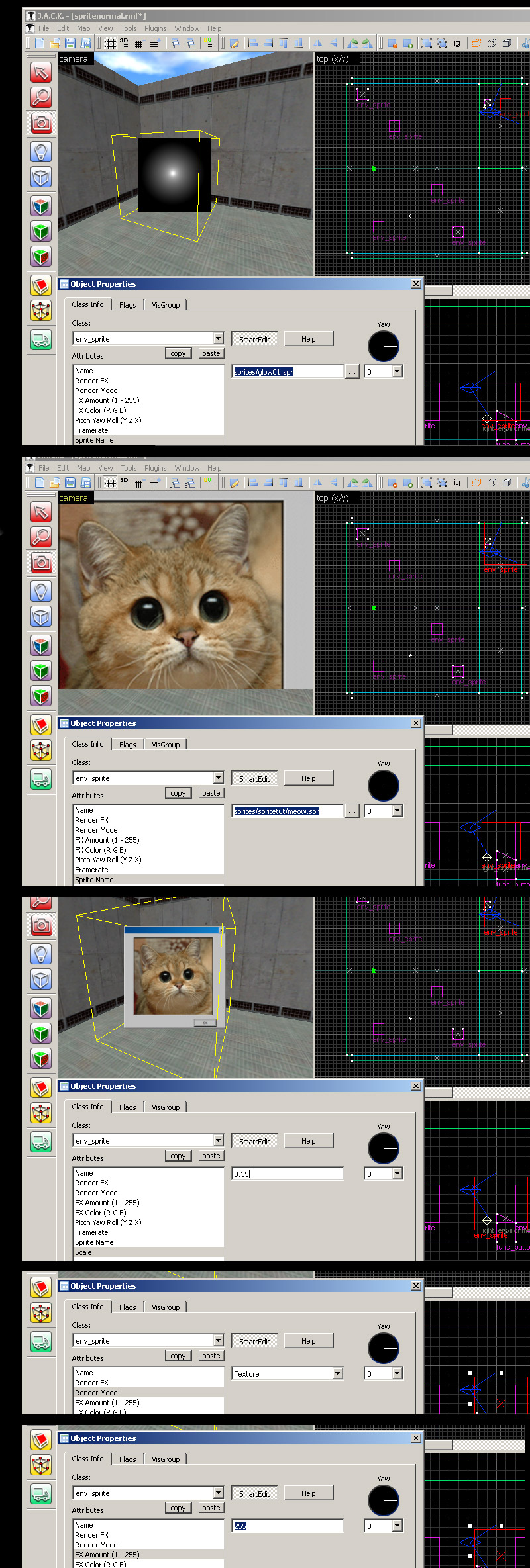
Task: Open a file via folder icon in titled window
Action: click(x=55, y=44)
